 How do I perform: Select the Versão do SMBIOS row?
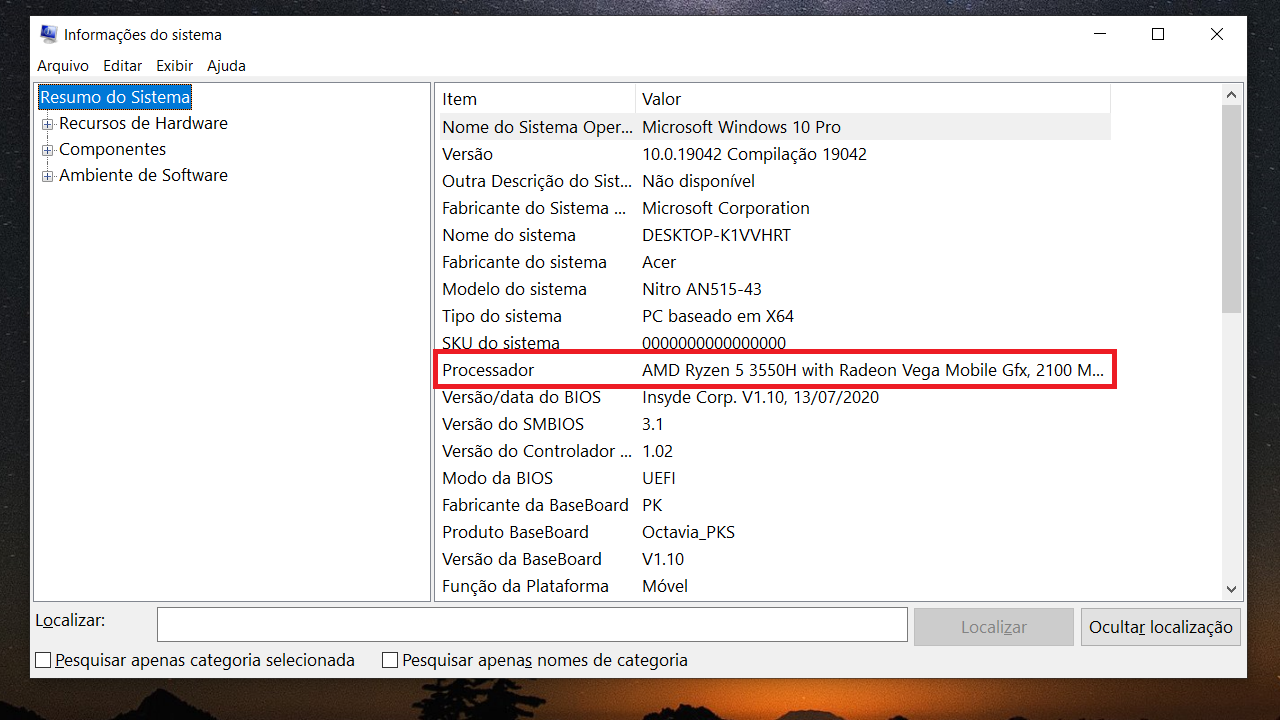[773, 424]
